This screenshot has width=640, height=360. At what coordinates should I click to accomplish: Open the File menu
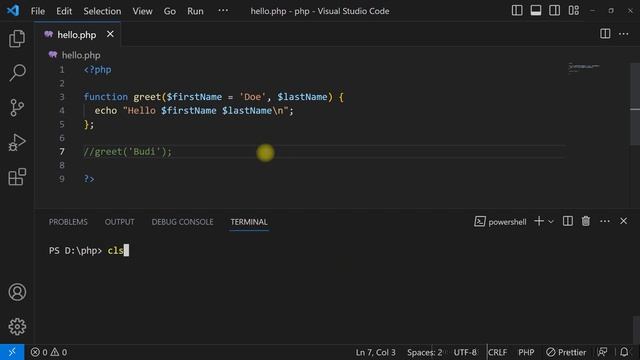click(x=38, y=11)
